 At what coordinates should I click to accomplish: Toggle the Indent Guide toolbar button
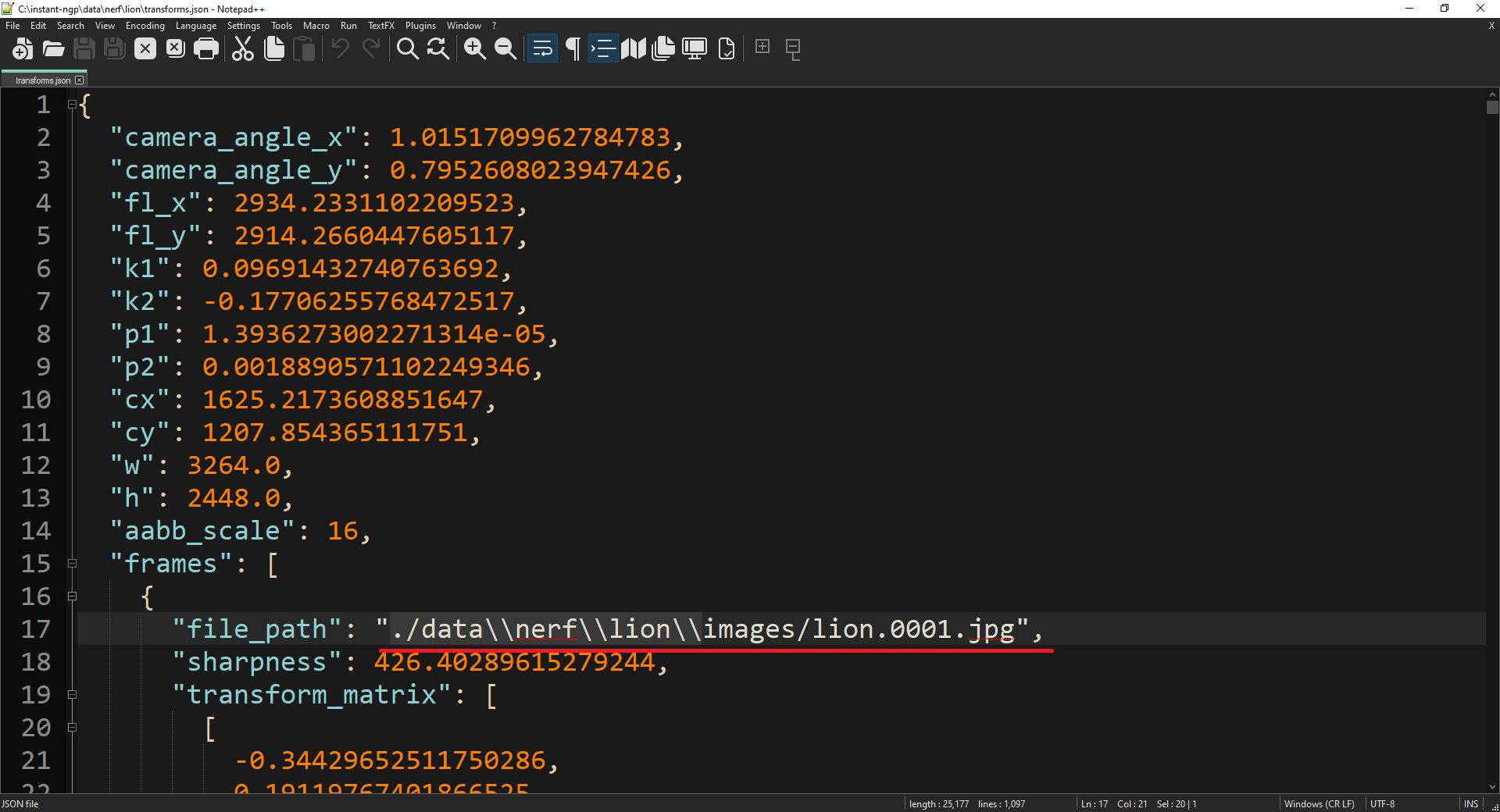coord(603,48)
